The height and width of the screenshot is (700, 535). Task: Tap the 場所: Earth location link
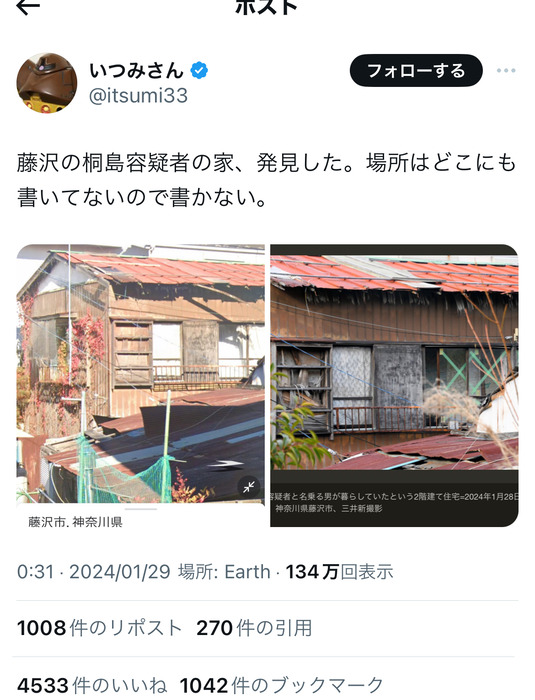(x=224, y=572)
